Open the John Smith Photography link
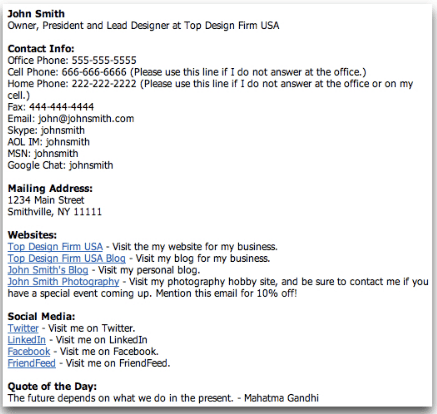Viewport: 437px width, 414px height. (x=63, y=282)
